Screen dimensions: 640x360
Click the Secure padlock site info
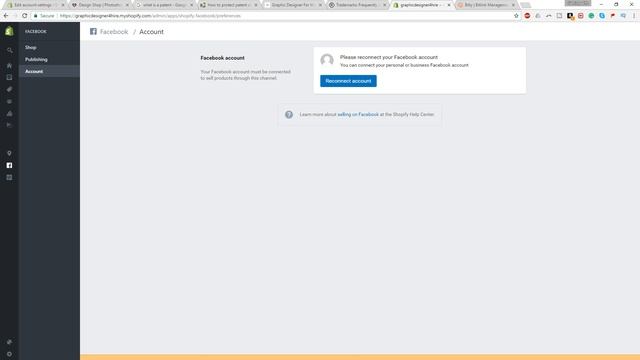point(44,16)
